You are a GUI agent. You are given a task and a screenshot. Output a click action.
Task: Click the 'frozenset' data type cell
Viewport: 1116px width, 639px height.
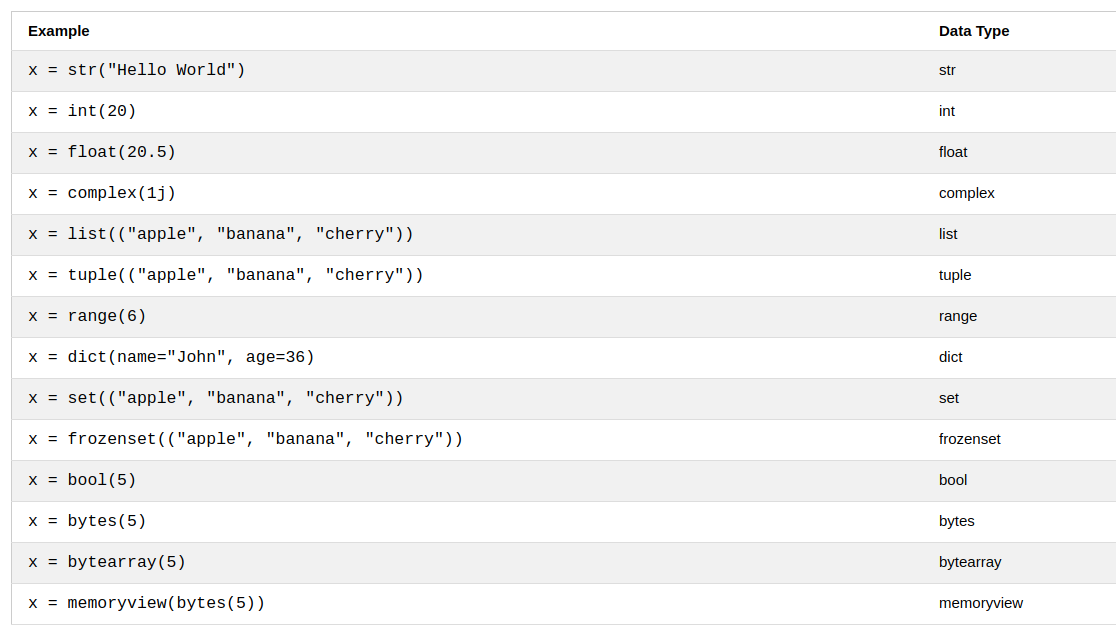click(969, 439)
